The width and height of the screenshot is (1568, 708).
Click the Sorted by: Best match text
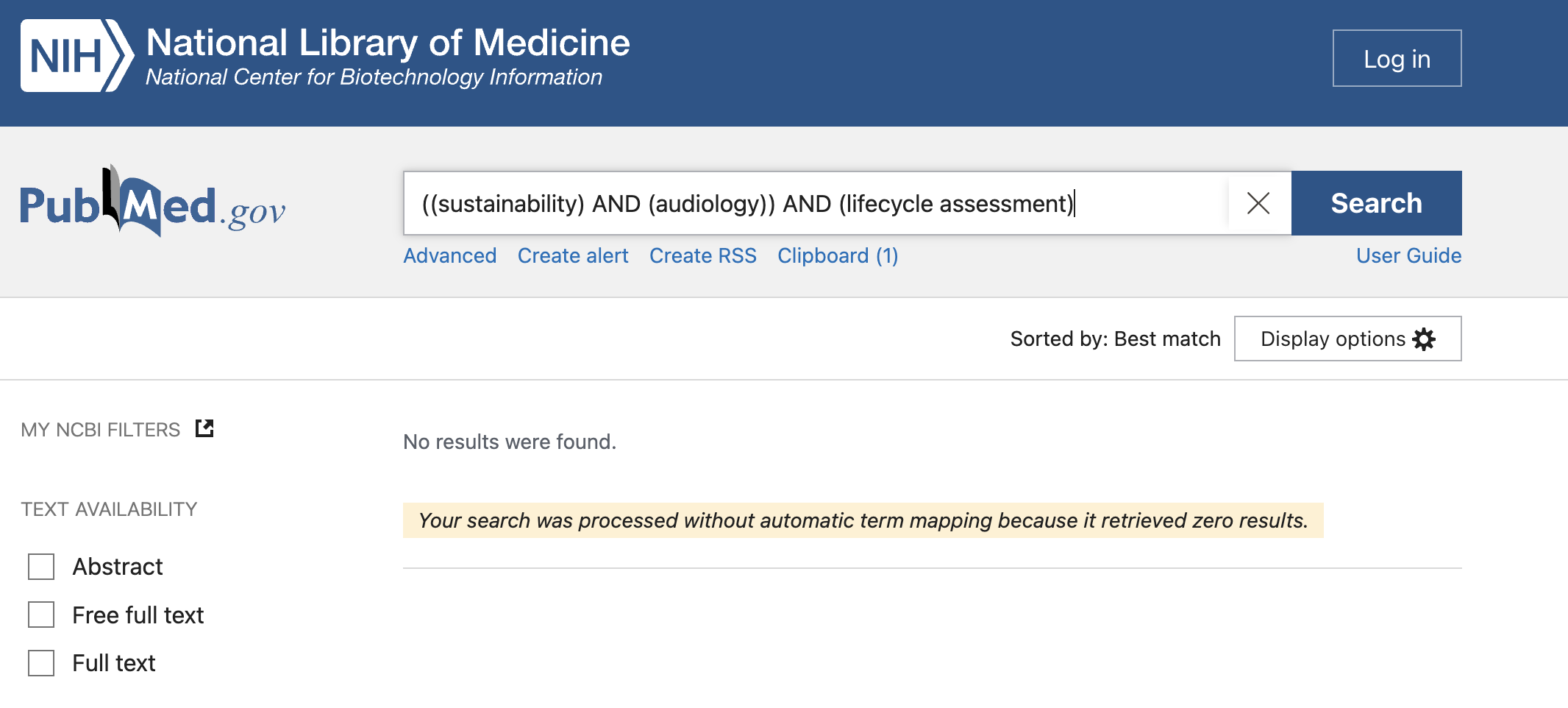[x=1115, y=339]
